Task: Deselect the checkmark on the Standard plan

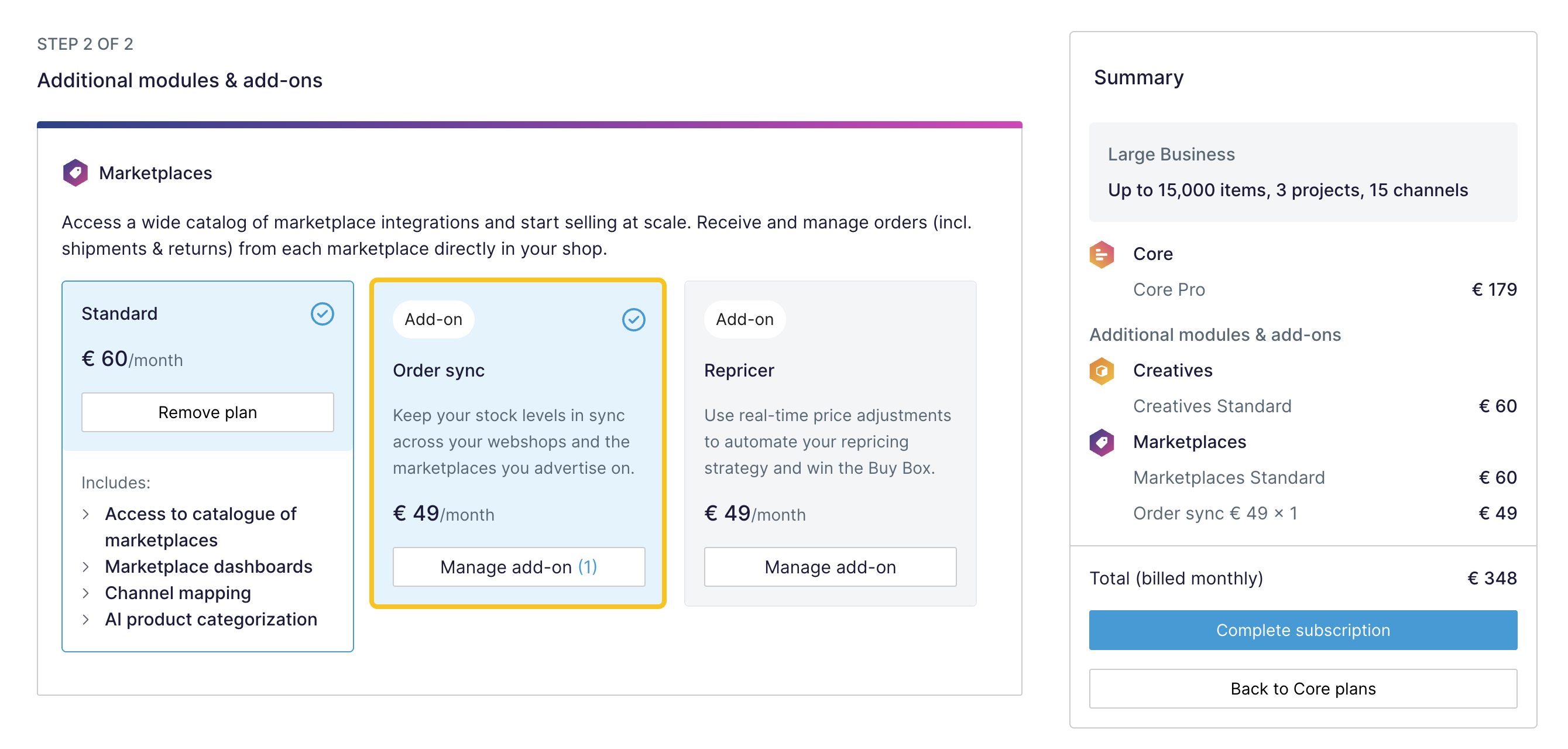Action: (x=323, y=314)
